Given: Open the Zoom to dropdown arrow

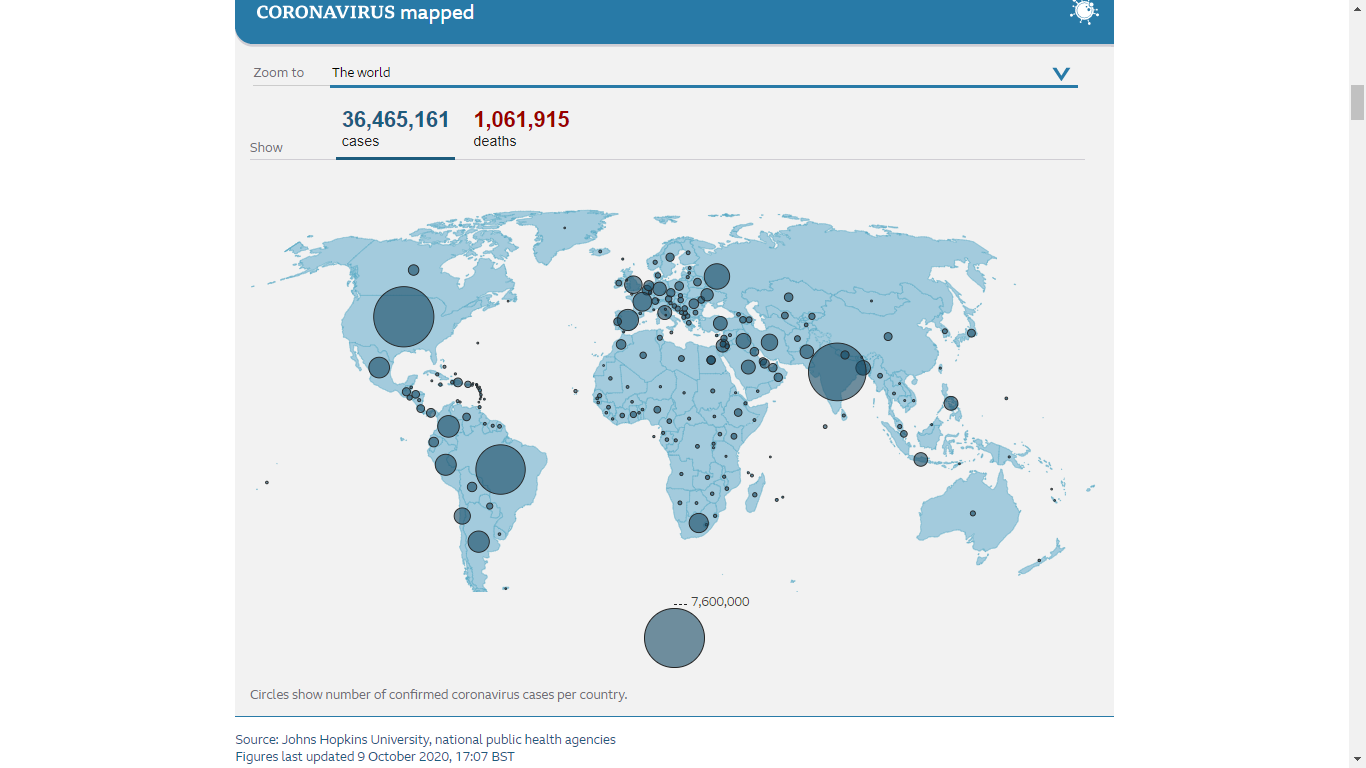Looking at the screenshot, I should coord(1061,74).
